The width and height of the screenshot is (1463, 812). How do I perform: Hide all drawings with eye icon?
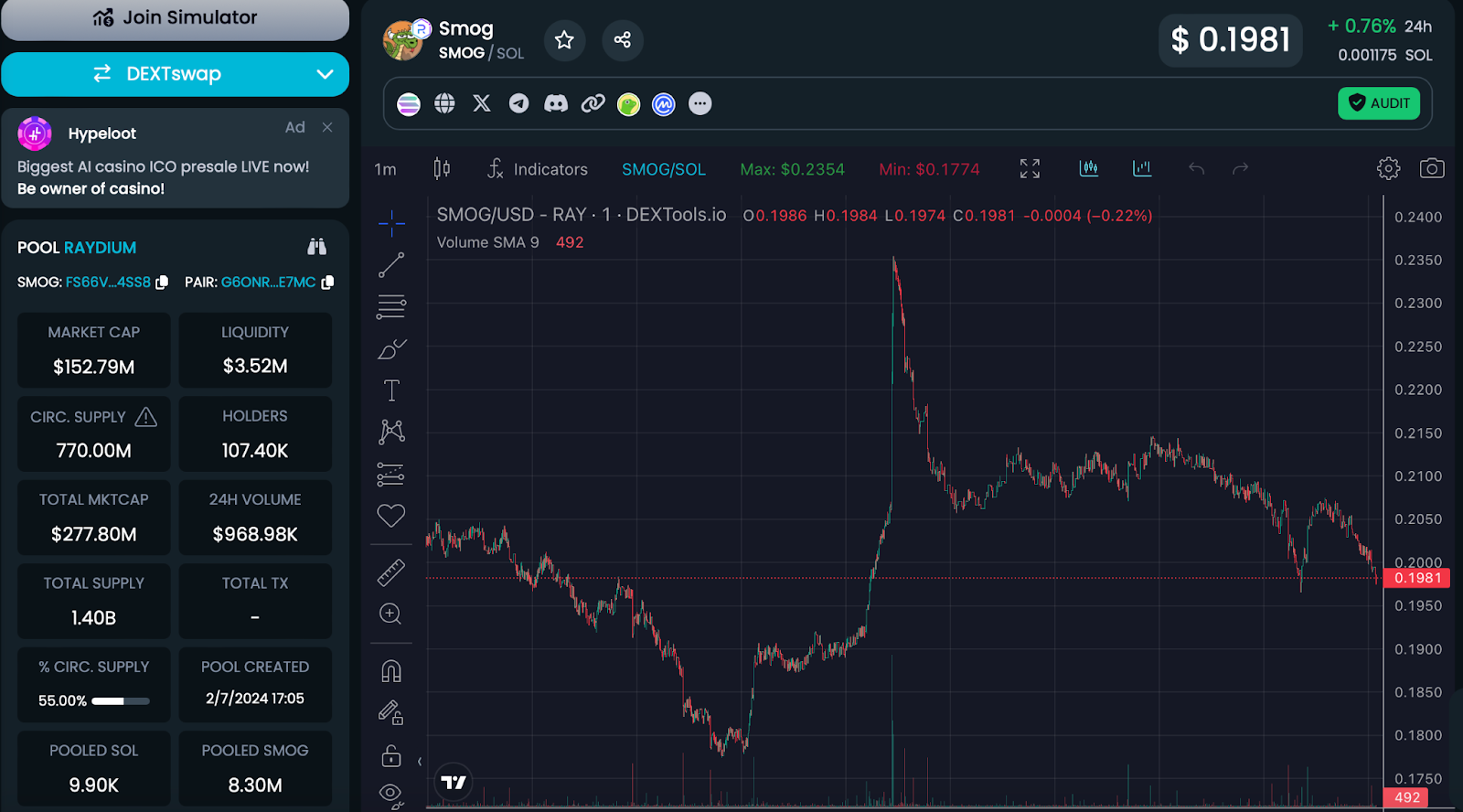[391, 795]
